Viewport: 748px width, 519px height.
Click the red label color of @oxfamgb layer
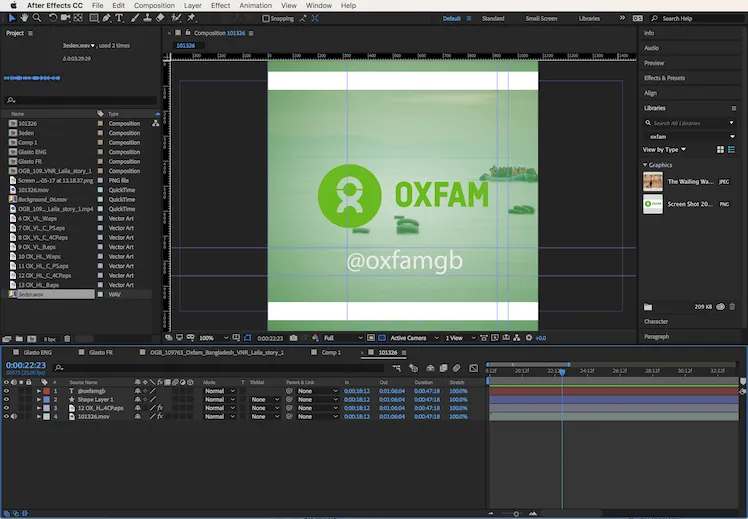coord(47,391)
